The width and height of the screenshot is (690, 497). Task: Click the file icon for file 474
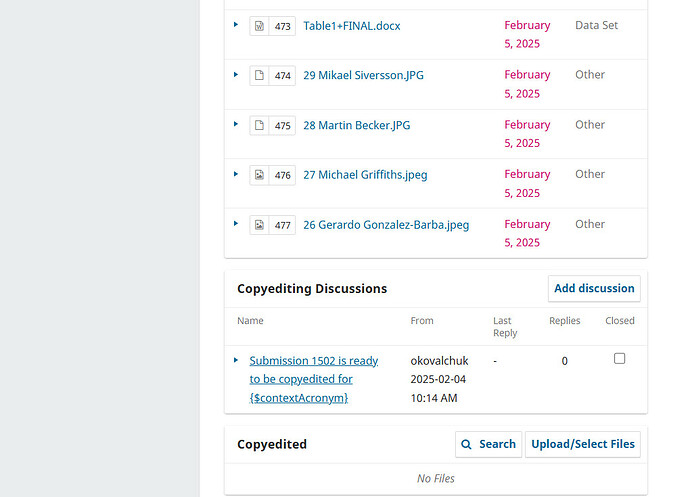tap(259, 75)
